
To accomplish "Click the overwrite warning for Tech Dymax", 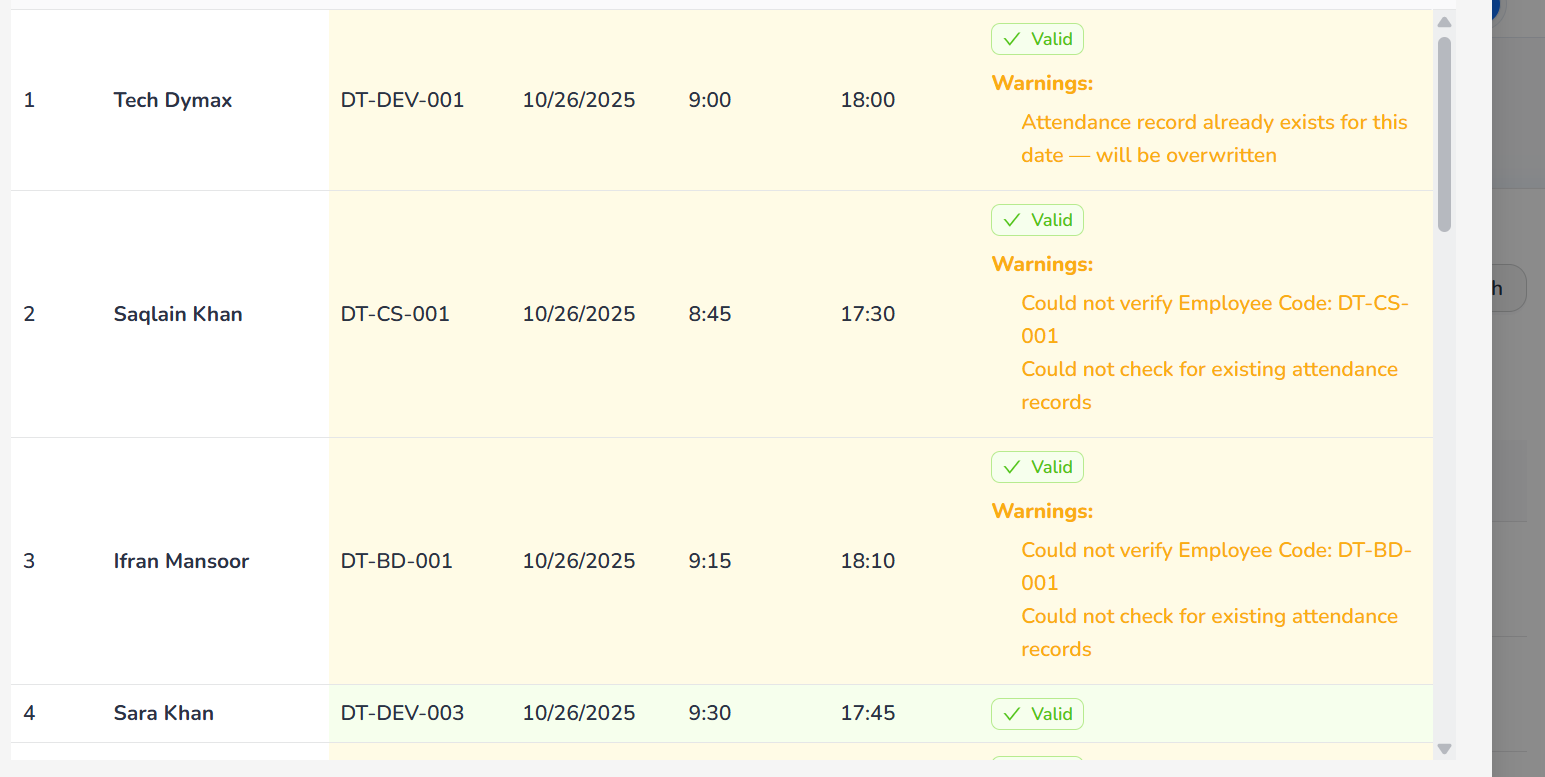I will click(1213, 138).
